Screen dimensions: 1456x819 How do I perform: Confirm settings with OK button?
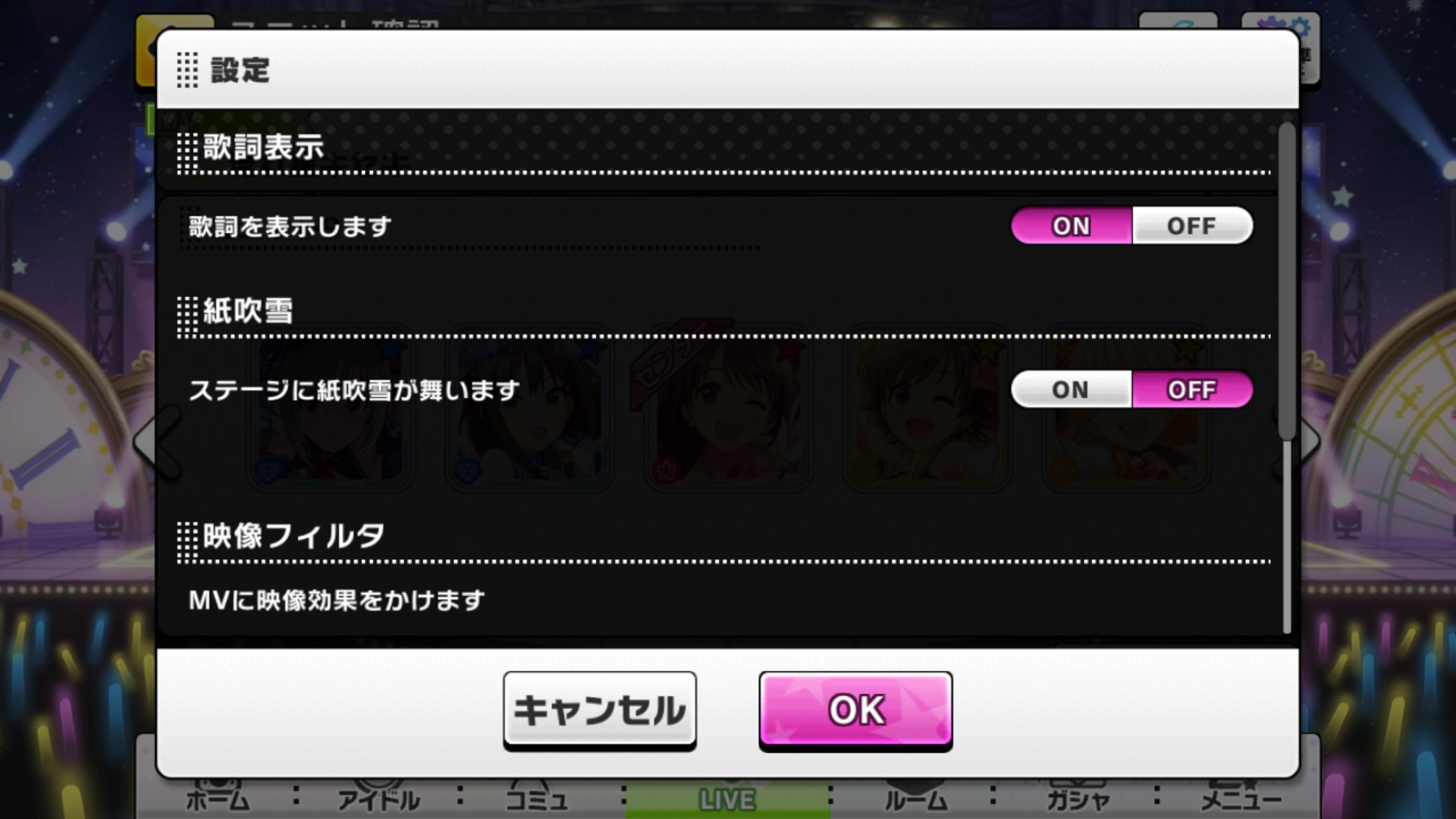(855, 711)
